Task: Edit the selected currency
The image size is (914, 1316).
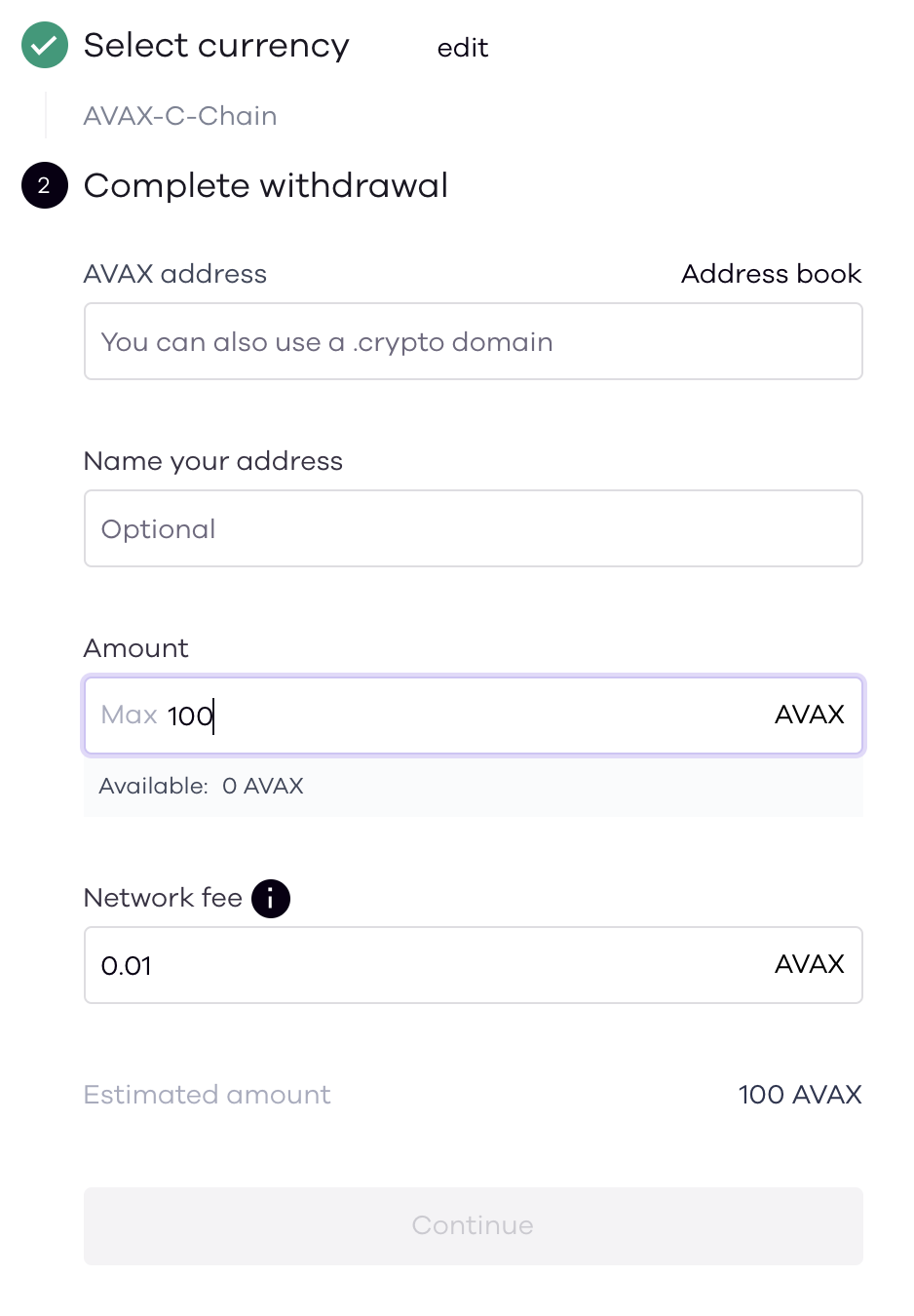Action: point(463,48)
